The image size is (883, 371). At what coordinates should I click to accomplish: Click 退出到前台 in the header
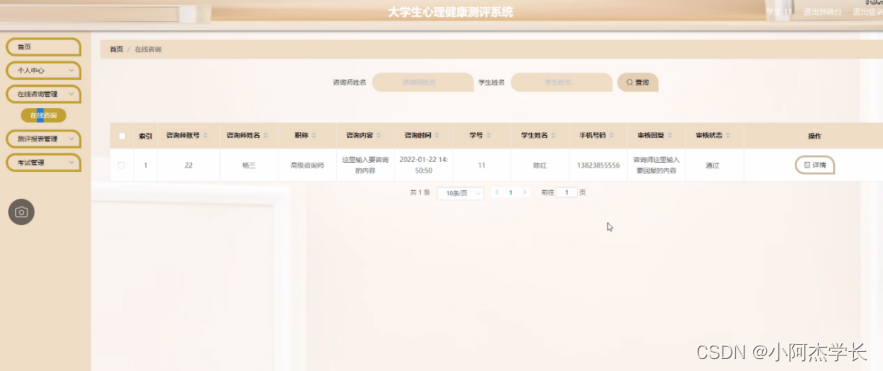(823, 12)
